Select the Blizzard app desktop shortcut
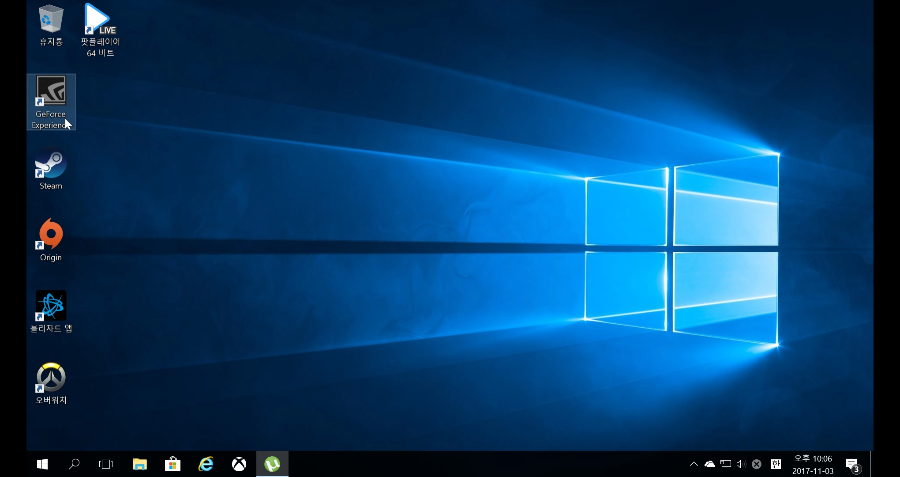 coord(51,312)
